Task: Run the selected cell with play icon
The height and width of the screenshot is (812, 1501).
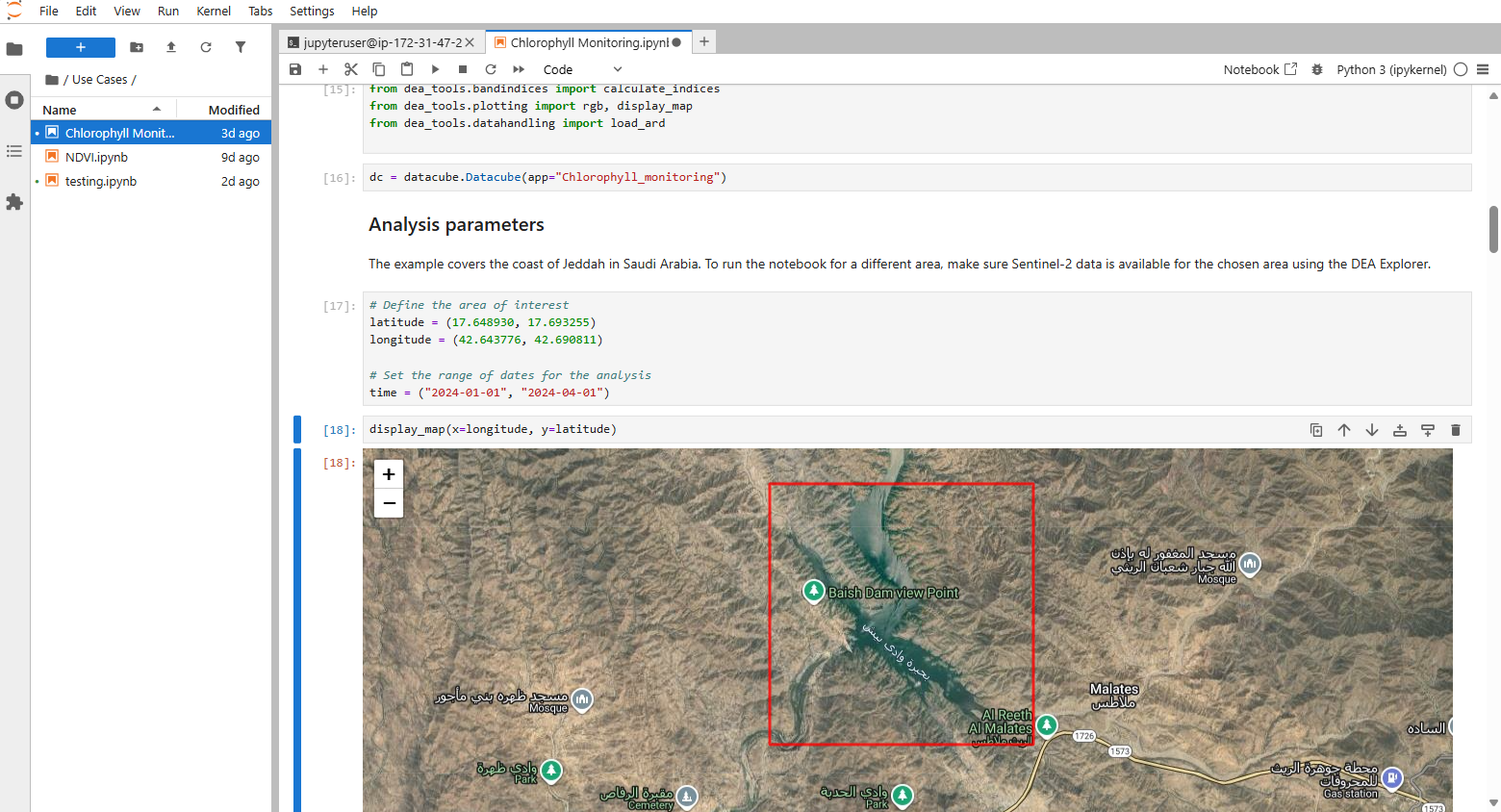Action: [435, 69]
